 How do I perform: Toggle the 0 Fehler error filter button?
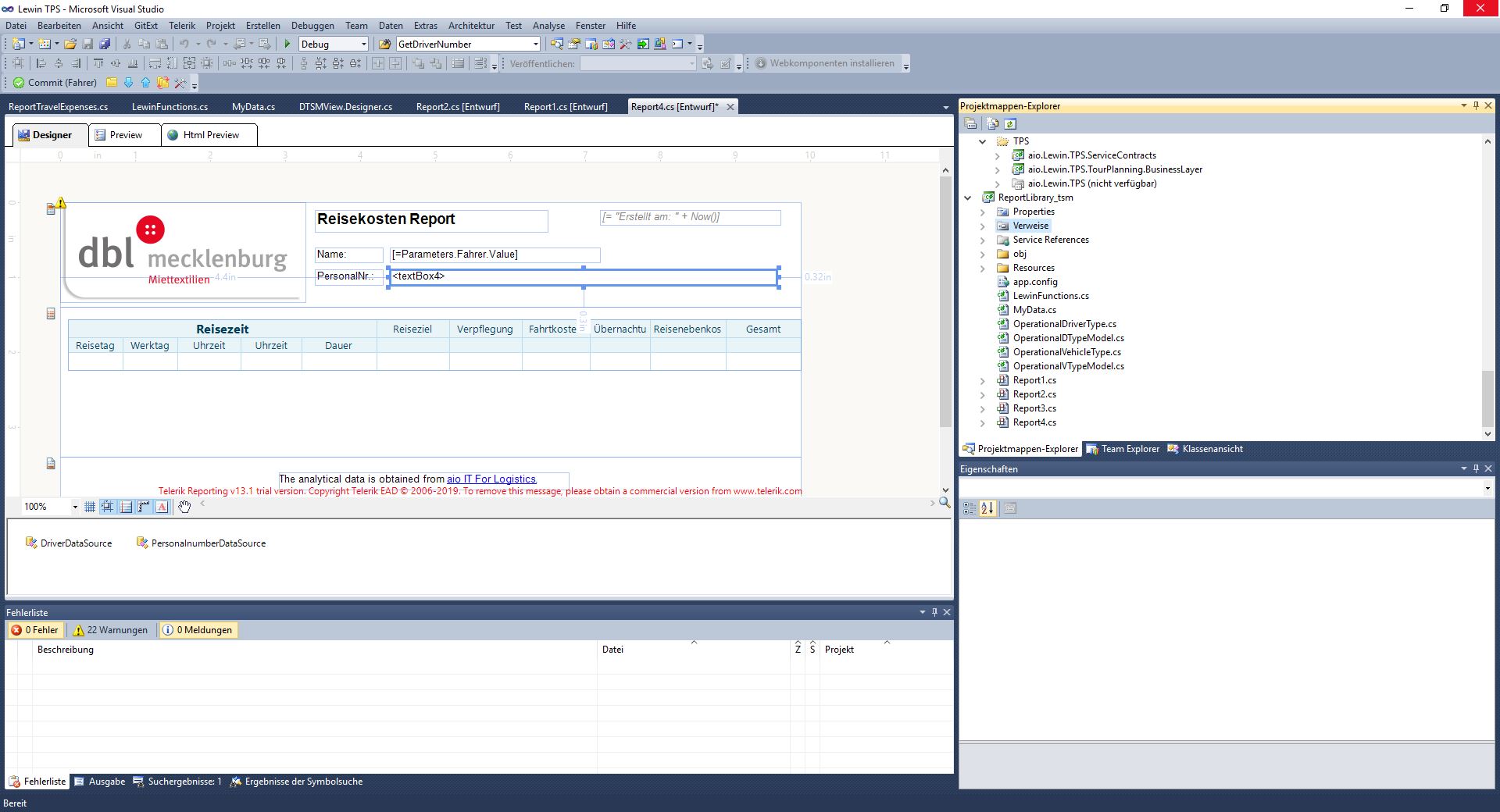click(35, 630)
